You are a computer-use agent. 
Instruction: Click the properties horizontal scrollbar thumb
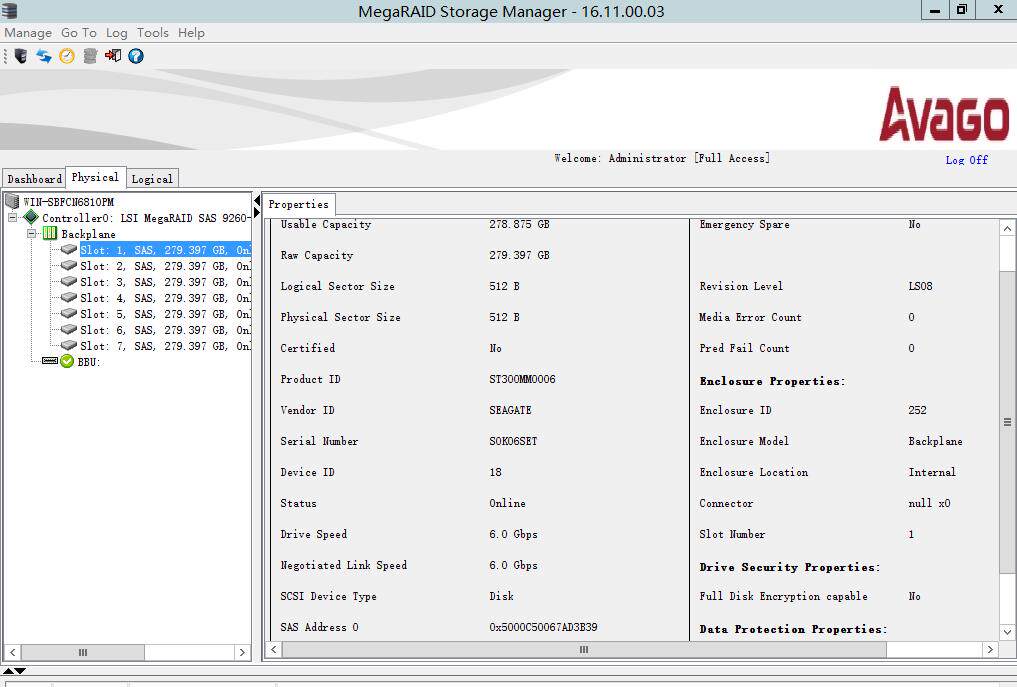tap(584, 649)
